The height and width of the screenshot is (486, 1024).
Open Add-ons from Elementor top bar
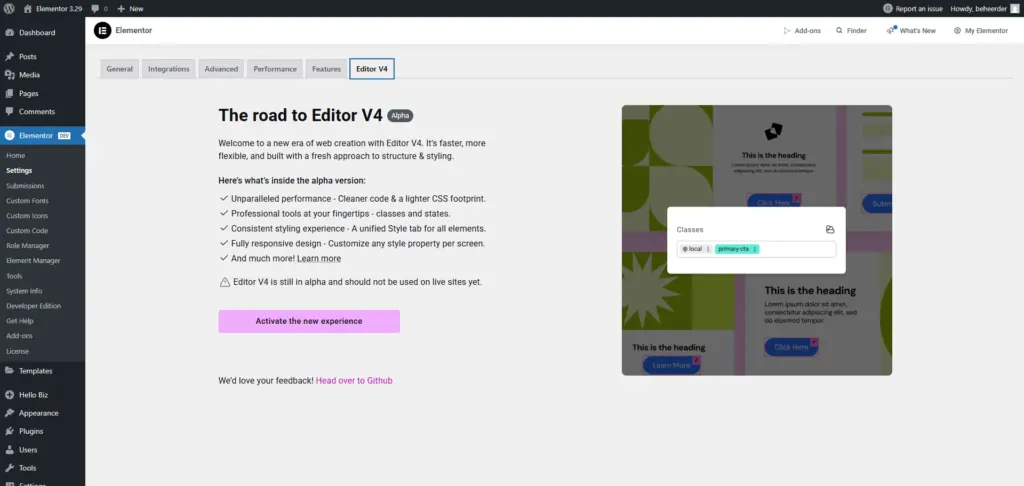tap(802, 31)
